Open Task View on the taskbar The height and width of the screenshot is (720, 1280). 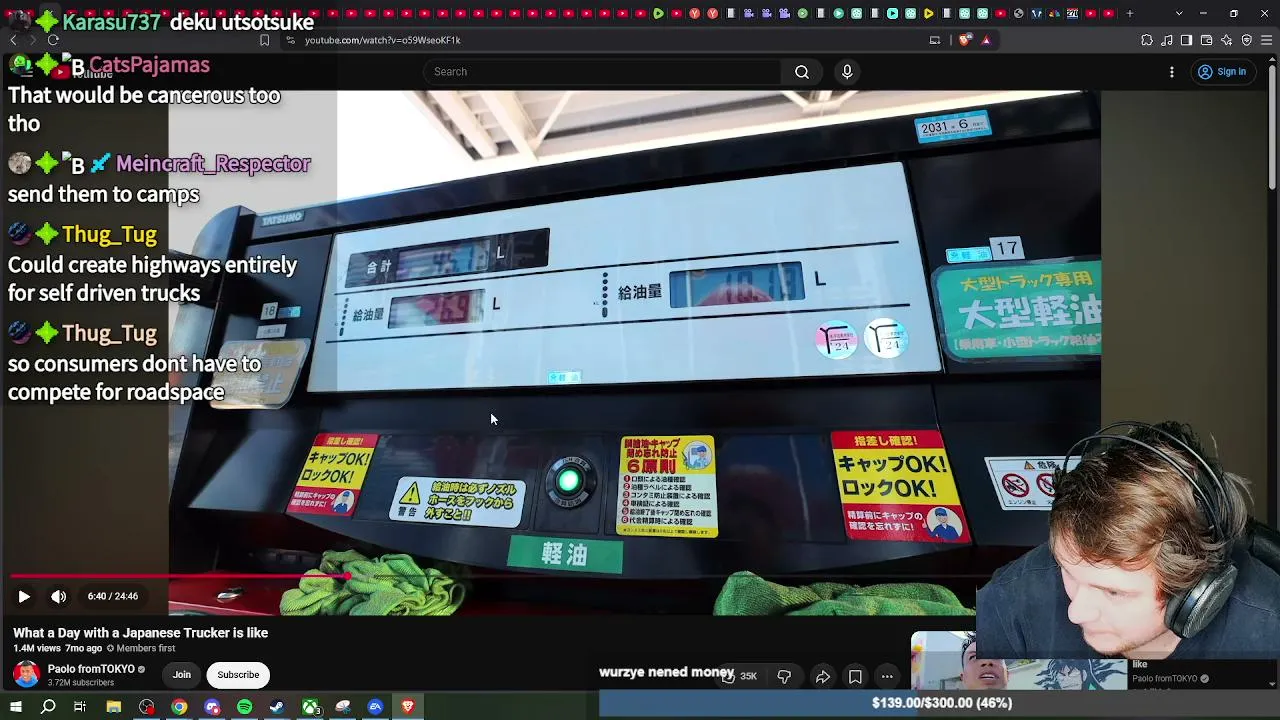point(80,707)
